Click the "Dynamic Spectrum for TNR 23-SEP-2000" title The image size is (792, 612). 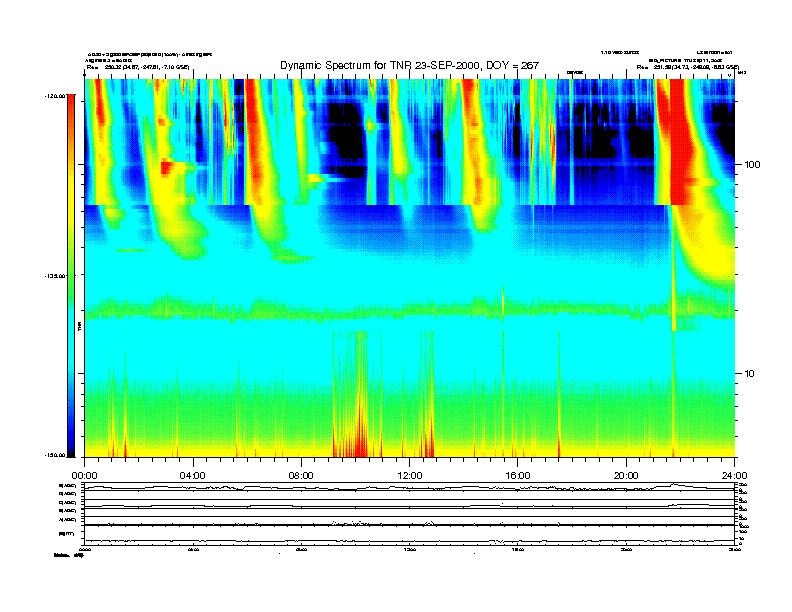point(409,66)
